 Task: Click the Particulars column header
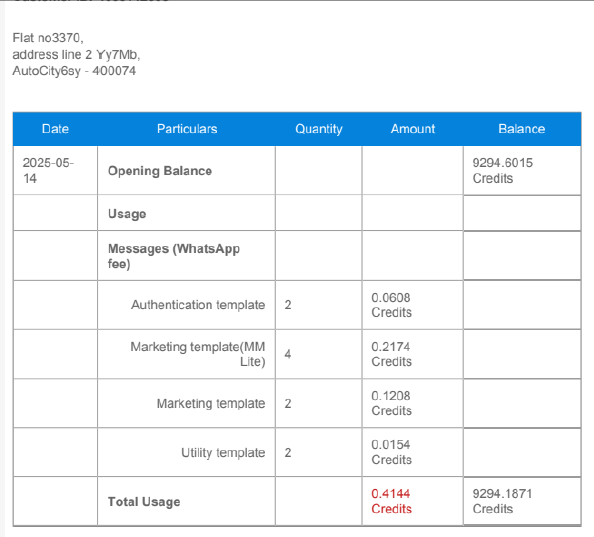[x=187, y=129]
